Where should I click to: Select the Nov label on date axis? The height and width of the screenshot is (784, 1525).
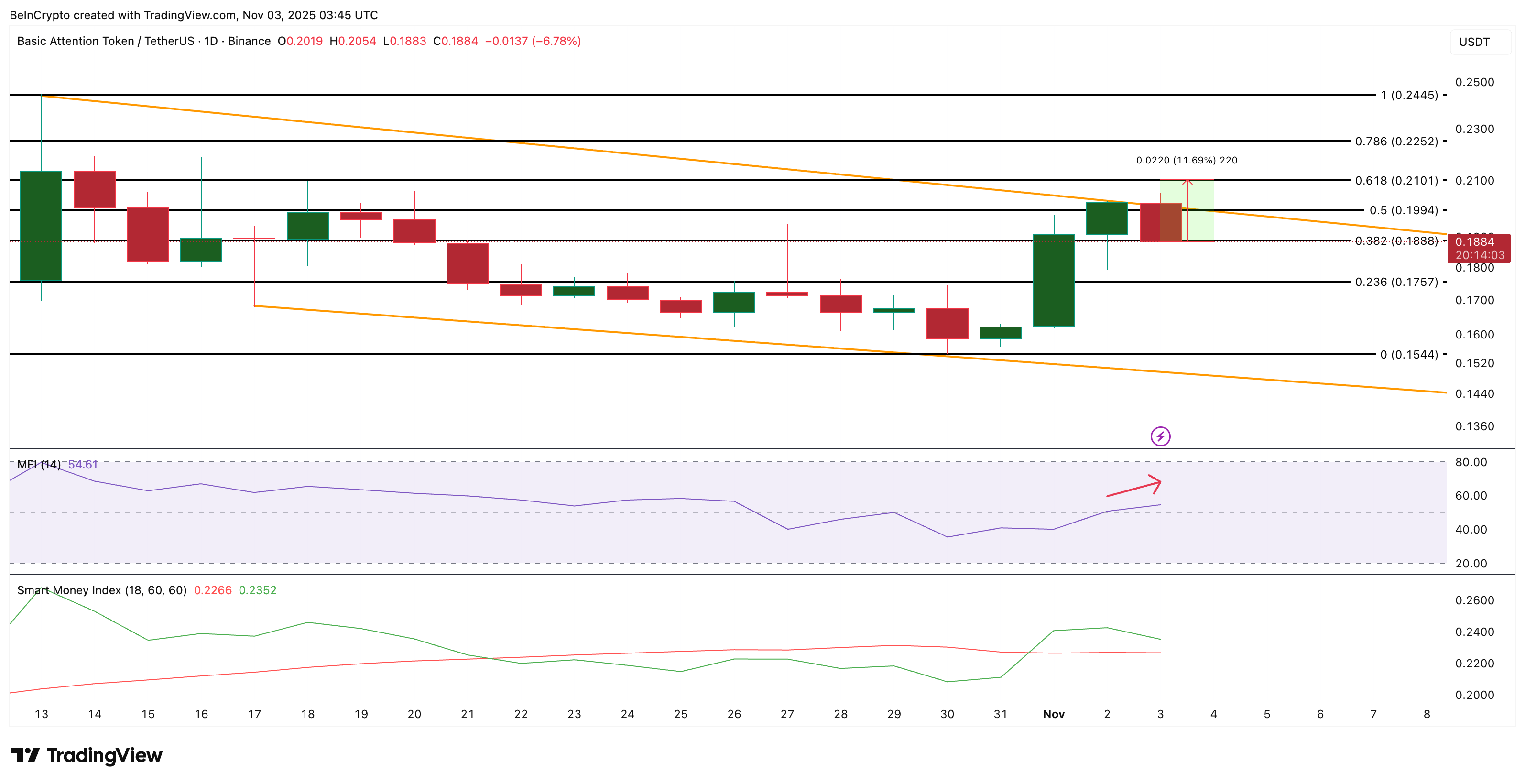point(1054,714)
